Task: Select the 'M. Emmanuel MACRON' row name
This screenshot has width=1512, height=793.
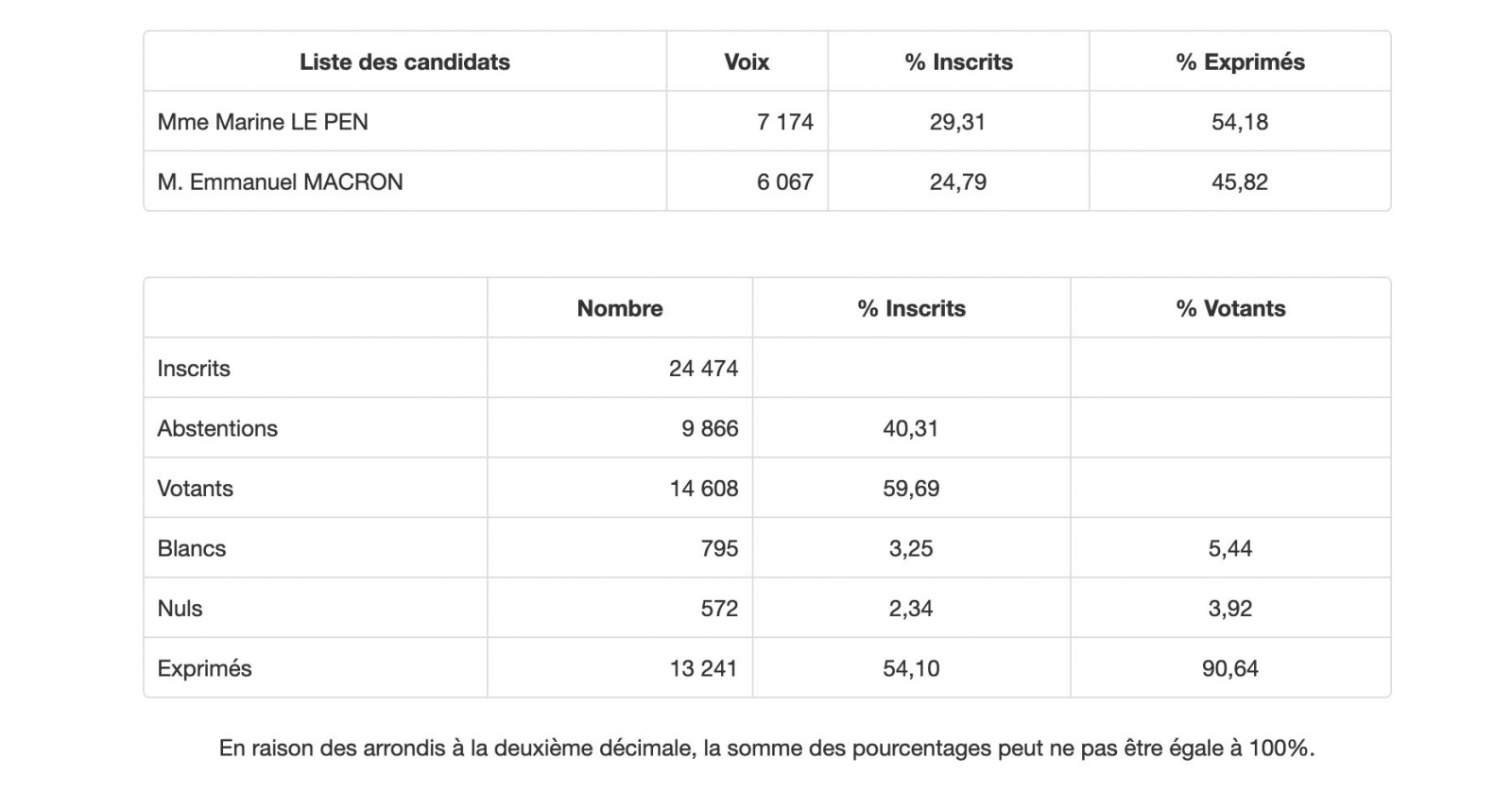Action: (x=280, y=181)
